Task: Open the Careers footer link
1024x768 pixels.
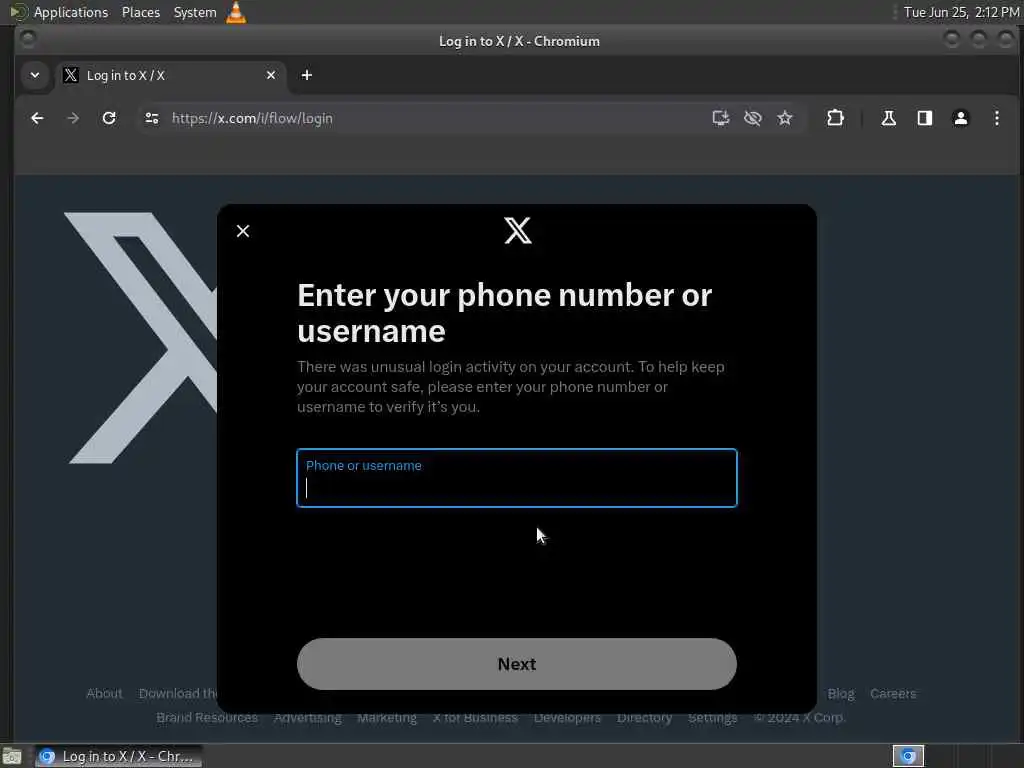Action: tap(893, 694)
